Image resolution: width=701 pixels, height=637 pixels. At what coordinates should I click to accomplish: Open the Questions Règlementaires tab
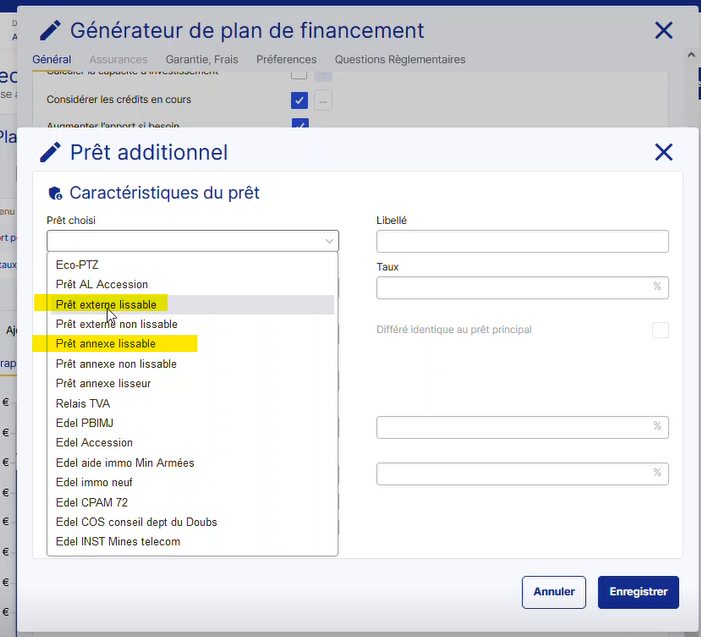click(400, 60)
